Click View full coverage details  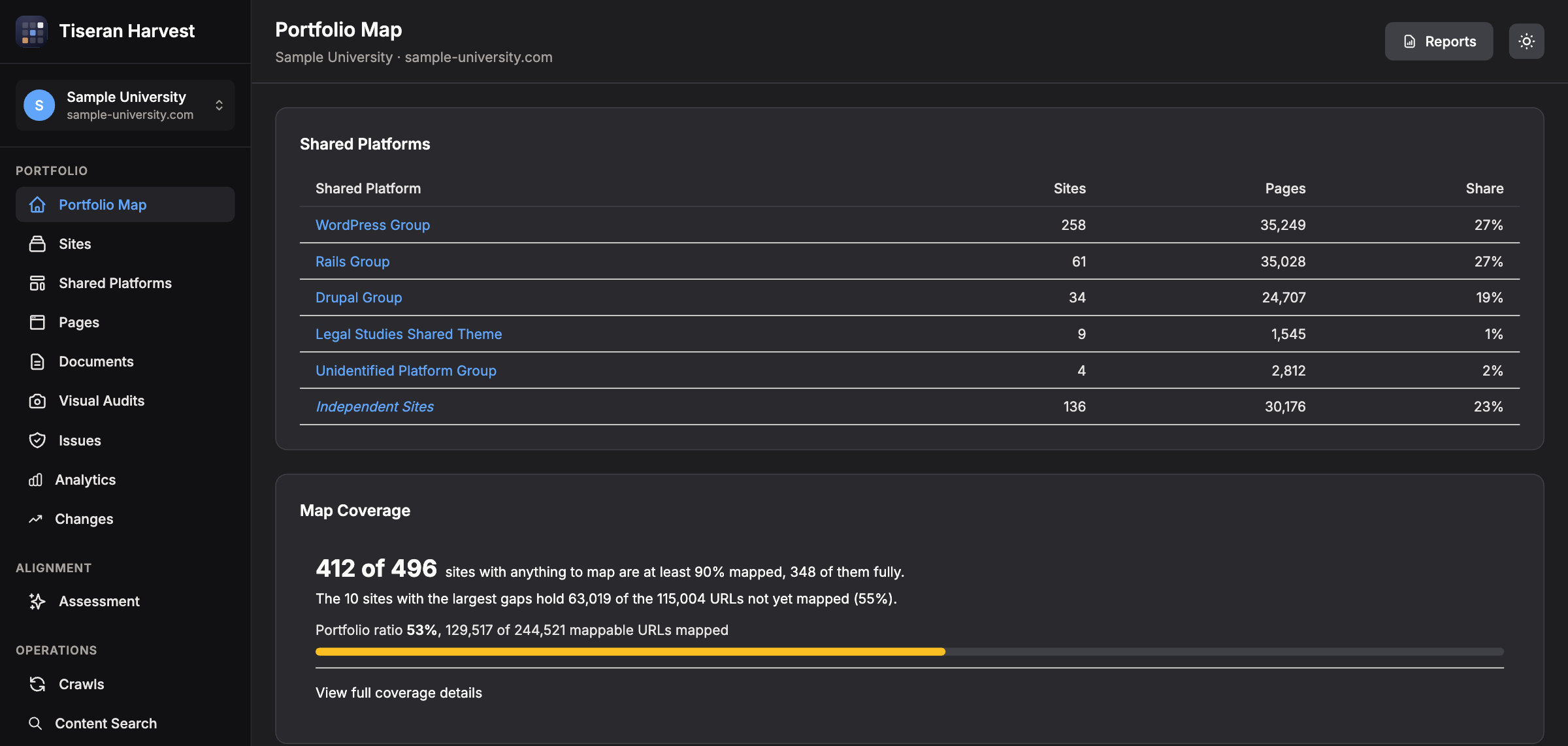pos(399,692)
